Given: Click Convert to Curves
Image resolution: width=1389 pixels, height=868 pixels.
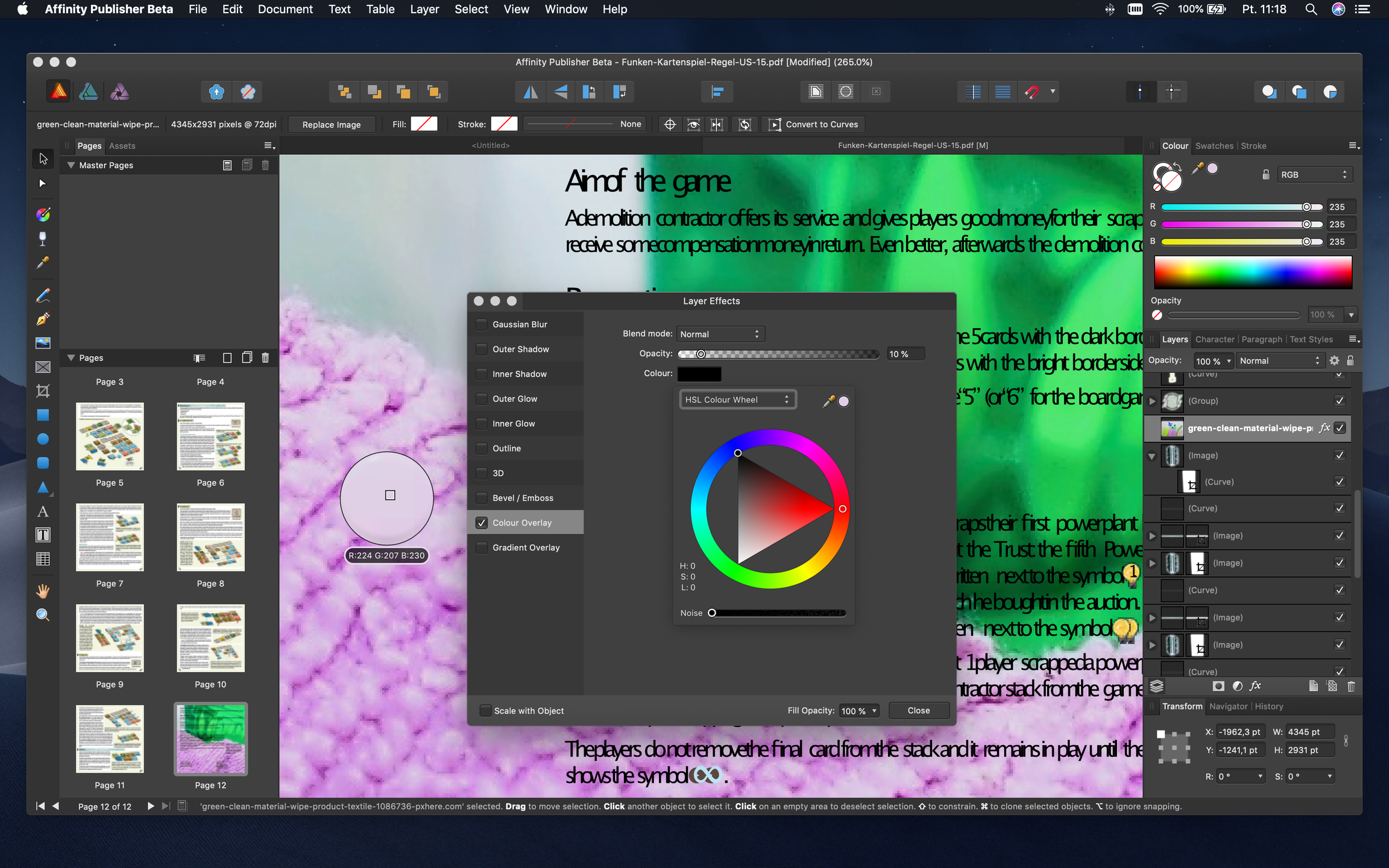Looking at the screenshot, I should [x=814, y=125].
